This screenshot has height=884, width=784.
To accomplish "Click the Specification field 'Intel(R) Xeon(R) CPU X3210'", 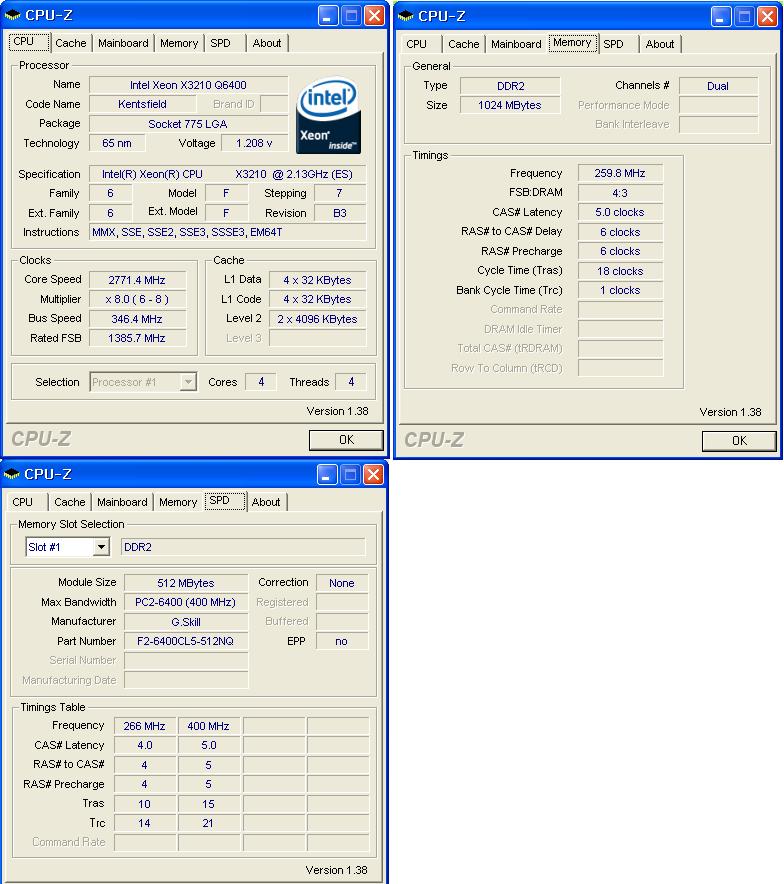I will [227, 174].
